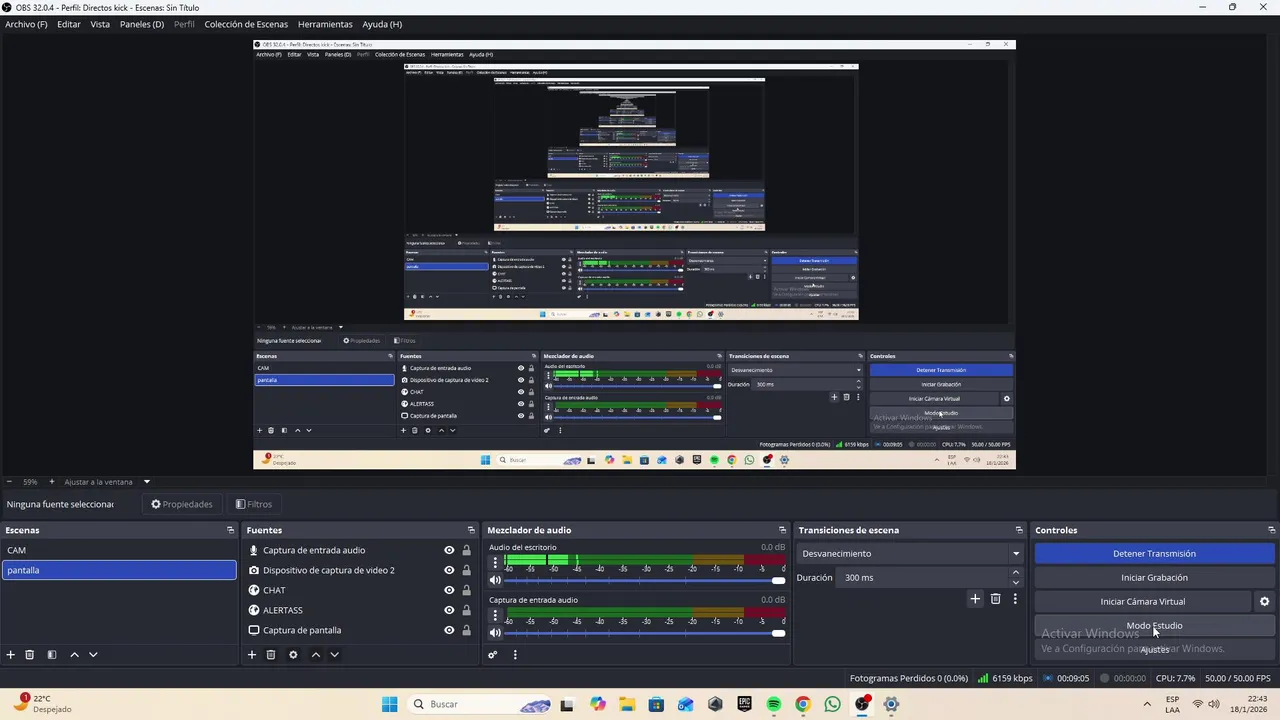Image resolution: width=1280 pixels, height=720 pixels.
Task: Increase transition duration with up arrow
Action: 1015,573
